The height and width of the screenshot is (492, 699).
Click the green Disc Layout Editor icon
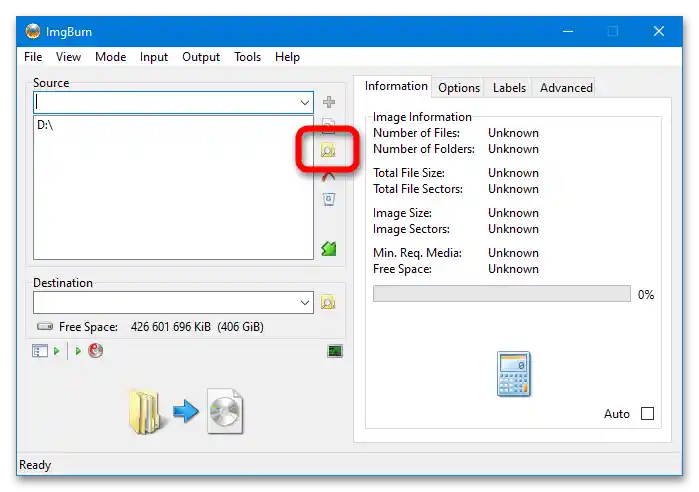(329, 249)
